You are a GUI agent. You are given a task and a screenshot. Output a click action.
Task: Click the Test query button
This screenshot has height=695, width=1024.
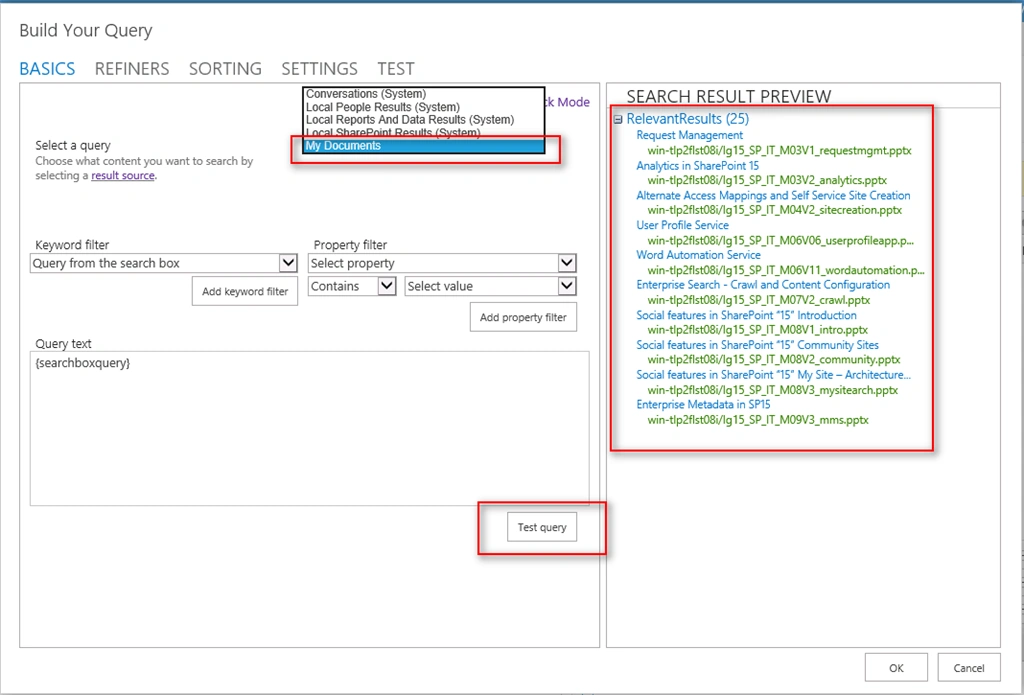click(542, 527)
